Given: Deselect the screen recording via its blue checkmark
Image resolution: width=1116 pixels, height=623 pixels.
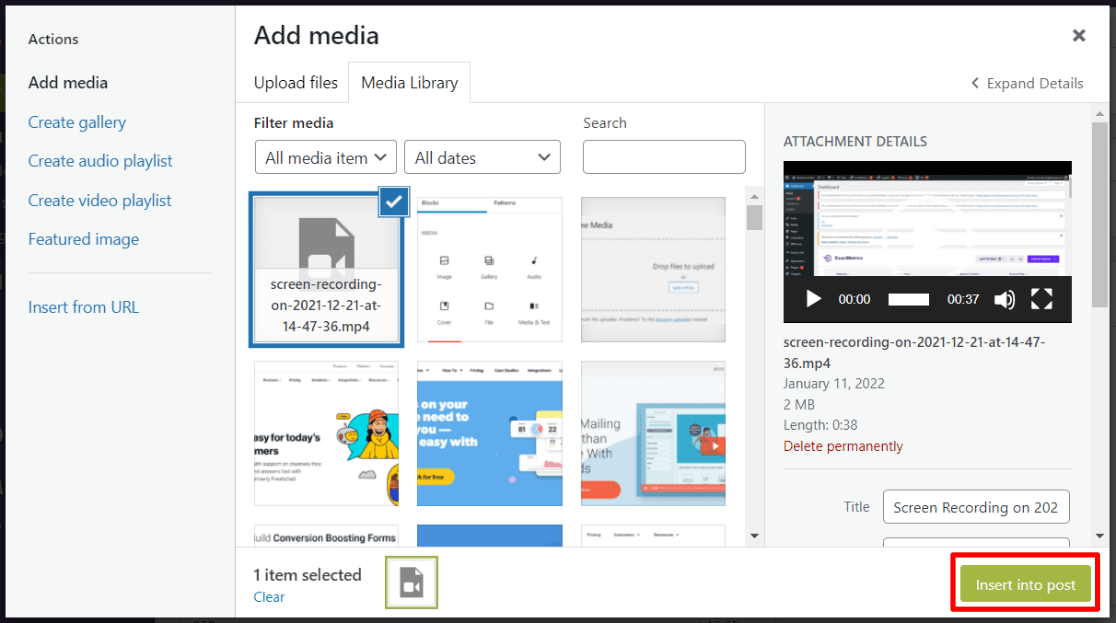Looking at the screenshot, I should 393,202.
